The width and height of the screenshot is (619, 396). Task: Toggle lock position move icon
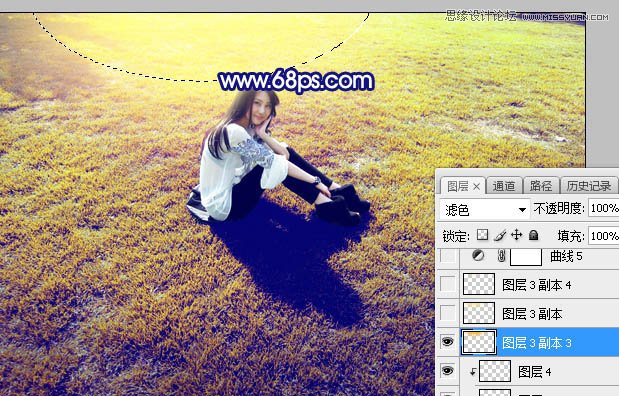click(x=516, y=235)
